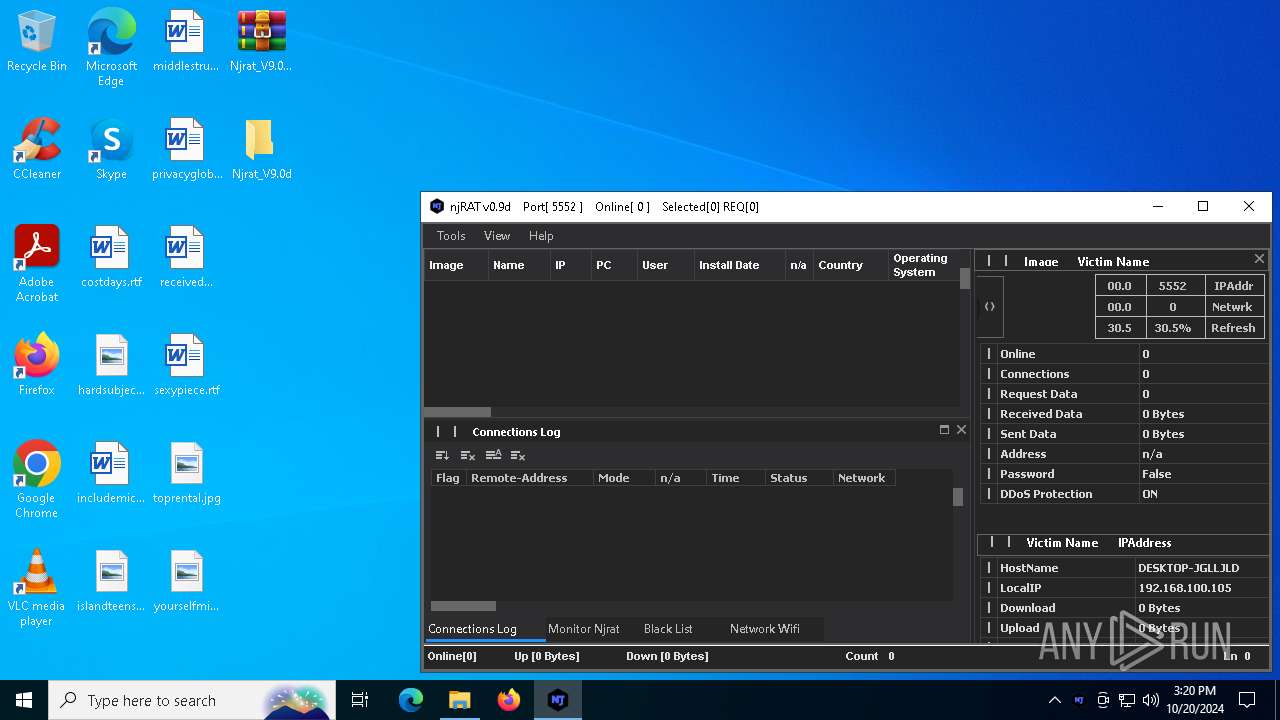Open Microsoft Edge desktop shortcut
This screenshot has height=720, width=1280.
(111, 48)
